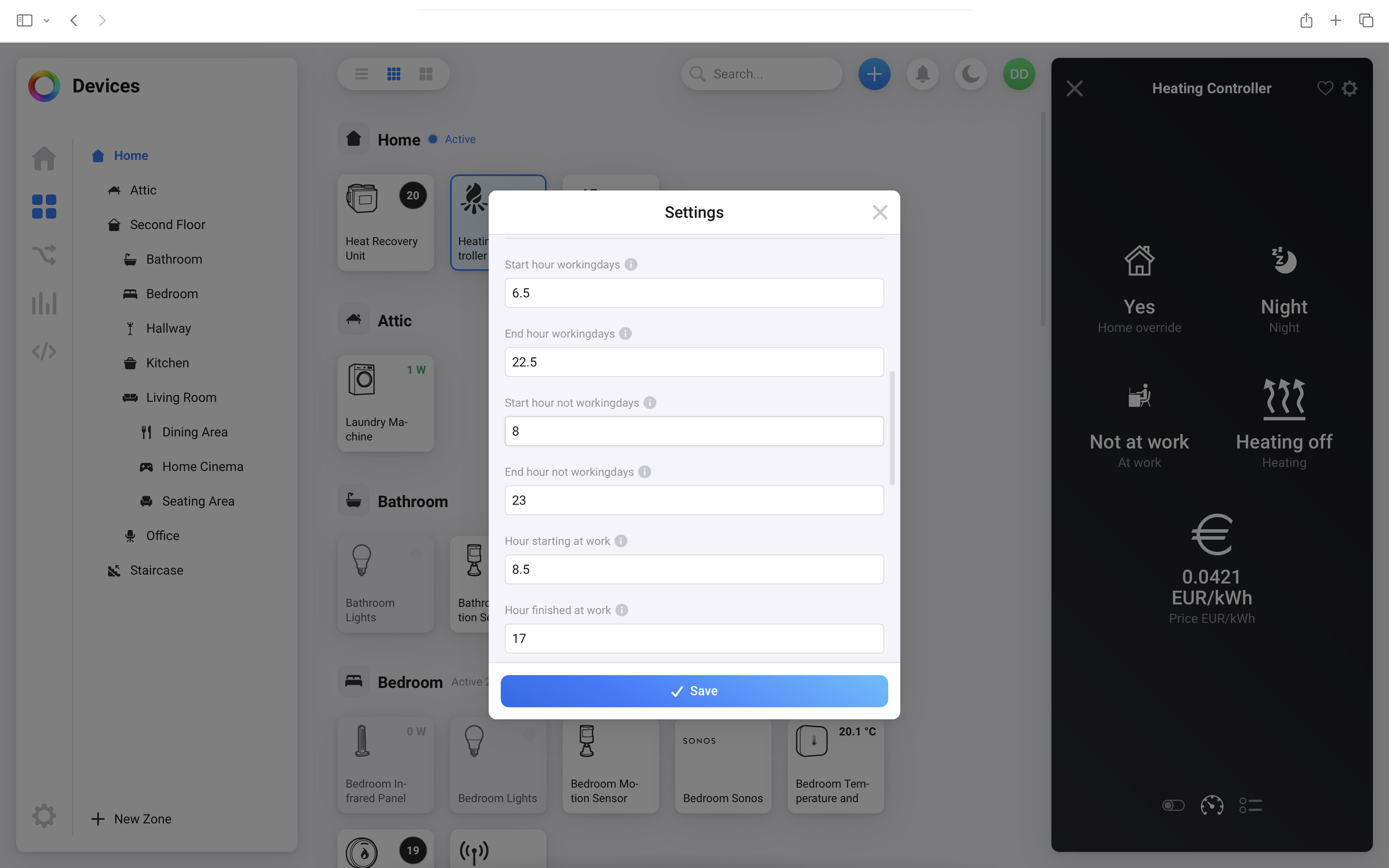Image resolution: width=1389 pixels, height=868 pixels.
Task: Expand the Living Room zone entry
Action: 181,397
